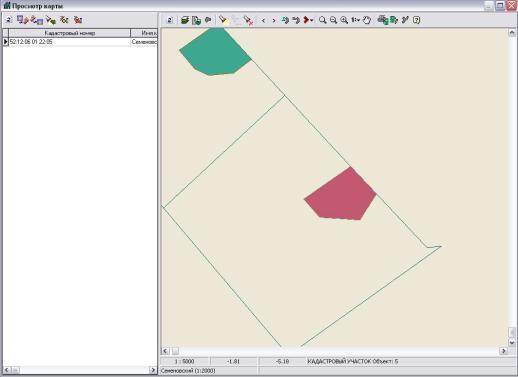Screen dimensions: 518x377
Task: Click the map vertical scrollbar up arrow
Action: [x=512, y=33]
